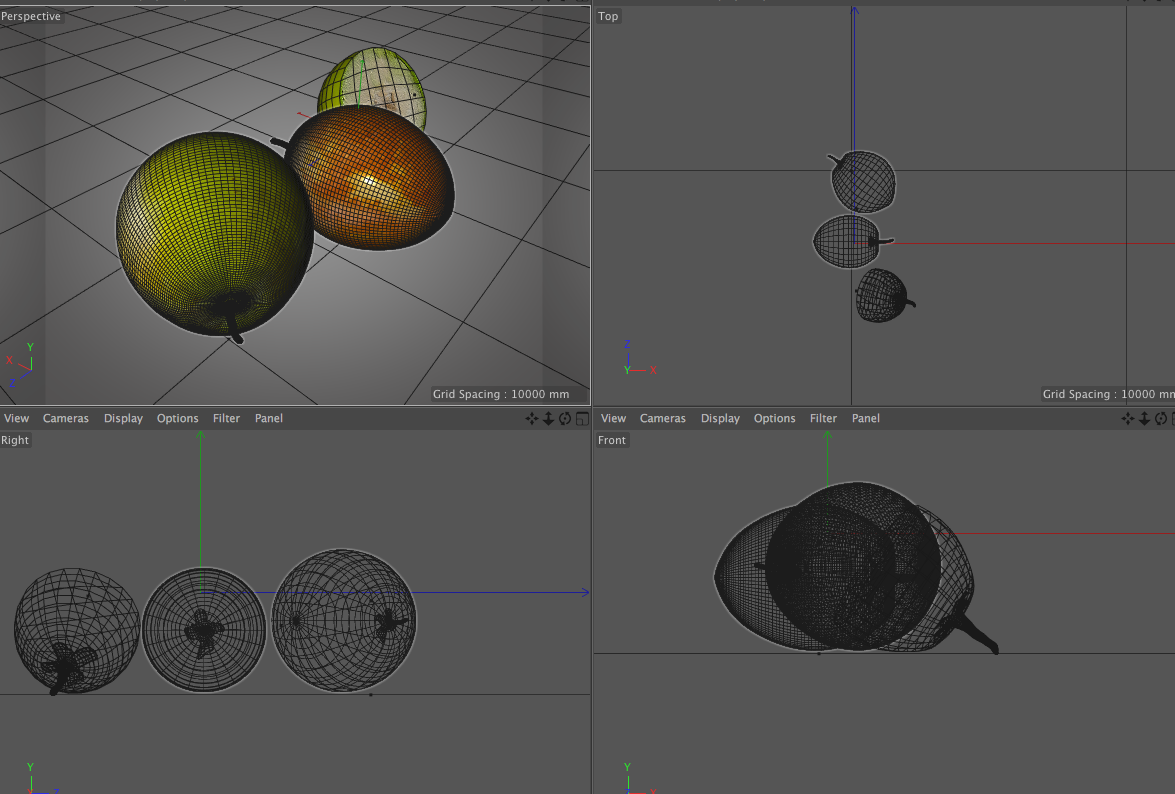
Task: Open the View menu of Front viewport
Action: coord(613,419)
